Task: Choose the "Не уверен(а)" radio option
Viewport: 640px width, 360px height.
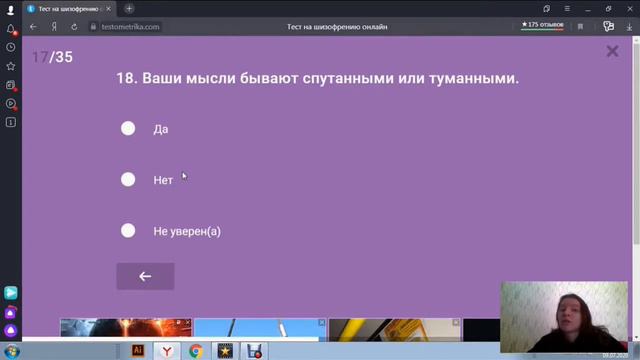Action: click(x=128, y=231)
